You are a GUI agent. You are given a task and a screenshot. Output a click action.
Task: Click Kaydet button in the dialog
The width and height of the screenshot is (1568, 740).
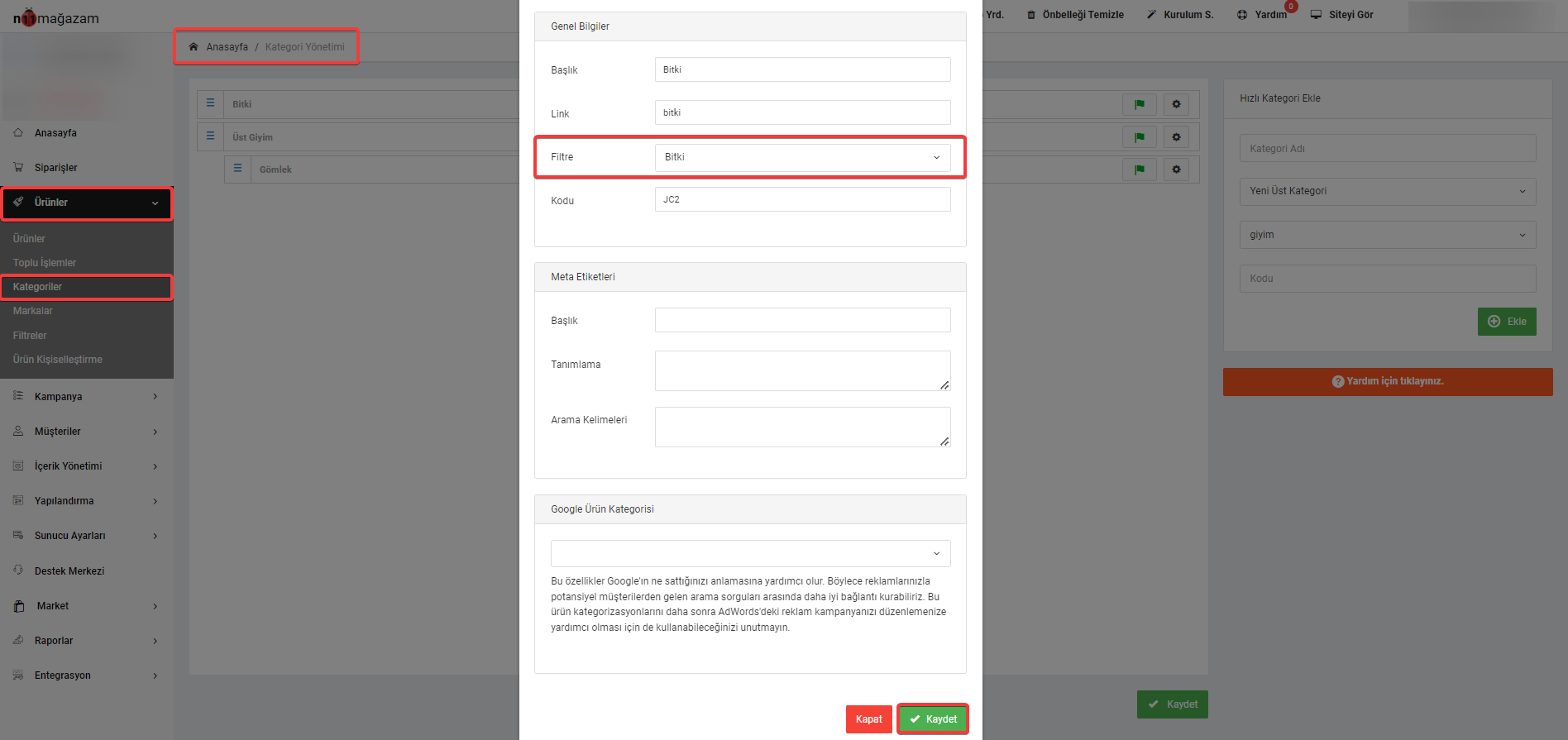point(933,719)
